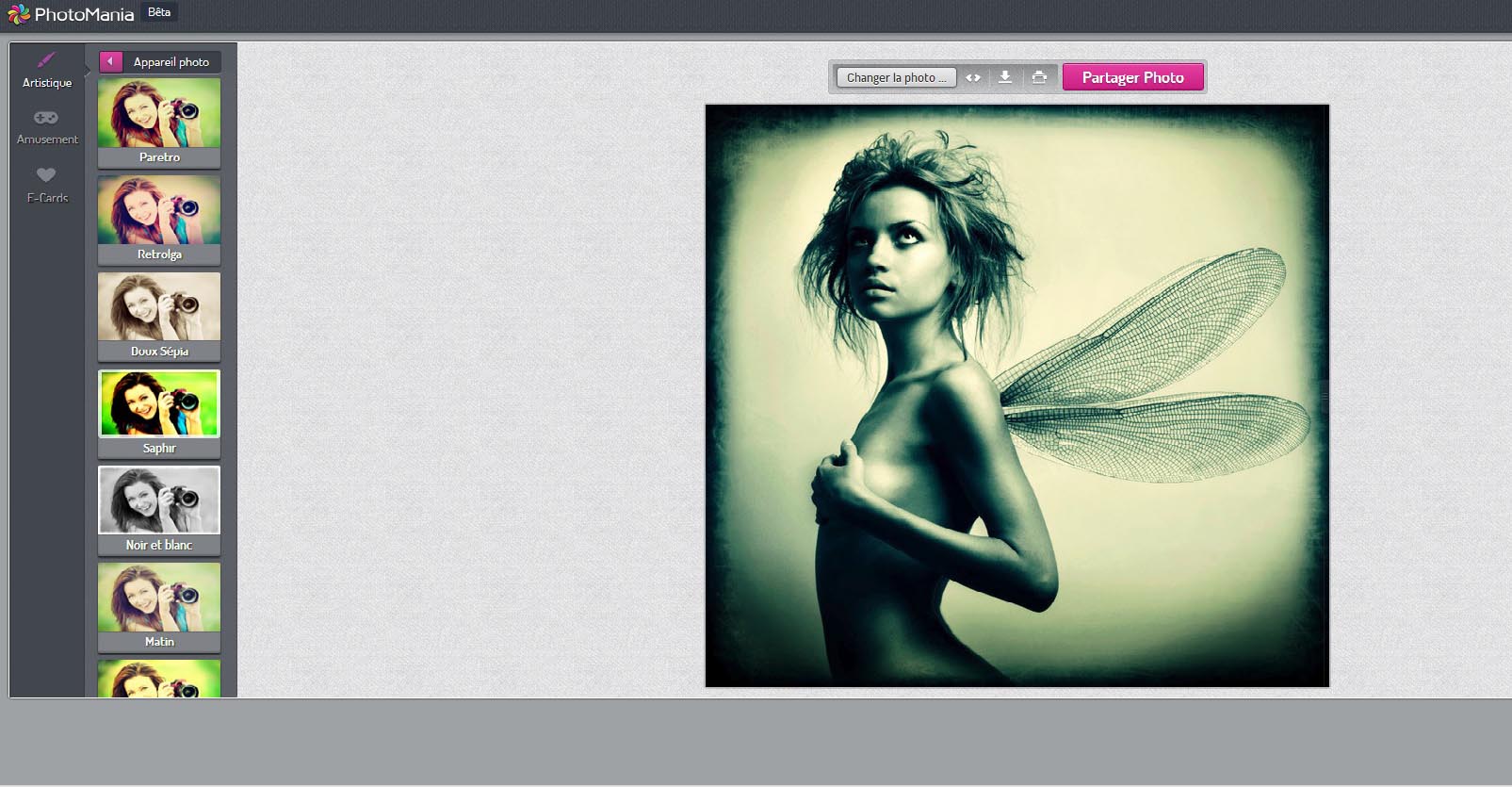Open the E-Cards heart category

46,175
